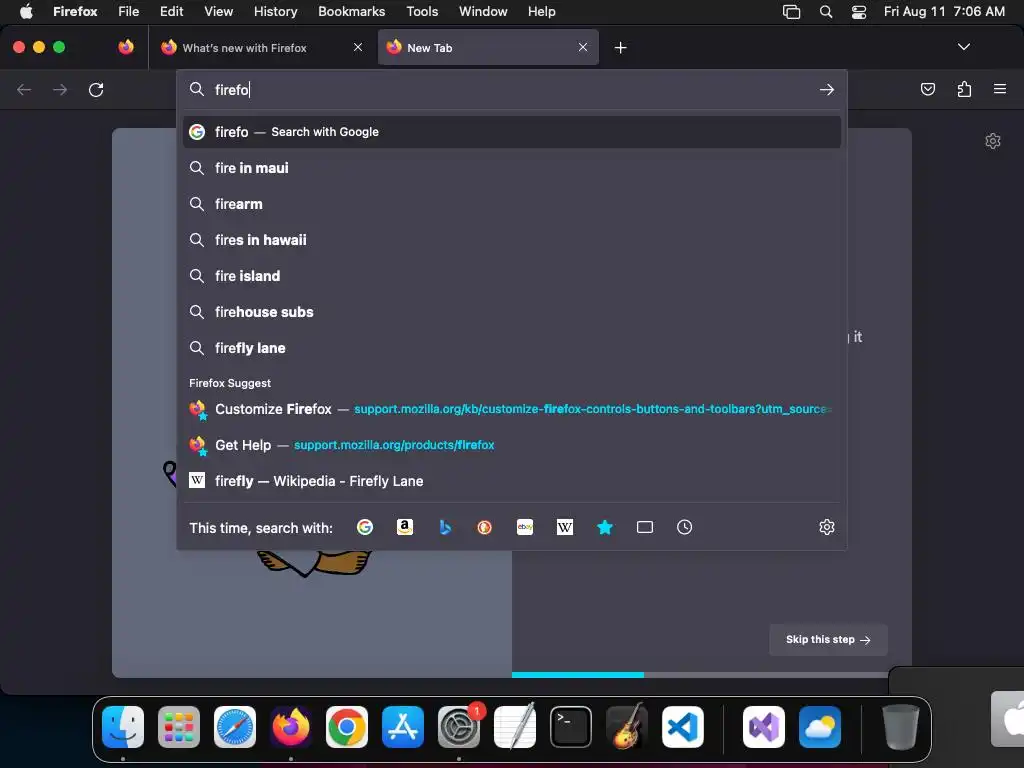Open Trash from the Dock
The width and height of the screenshot is (1024, 768).
[x=901, y=727]
